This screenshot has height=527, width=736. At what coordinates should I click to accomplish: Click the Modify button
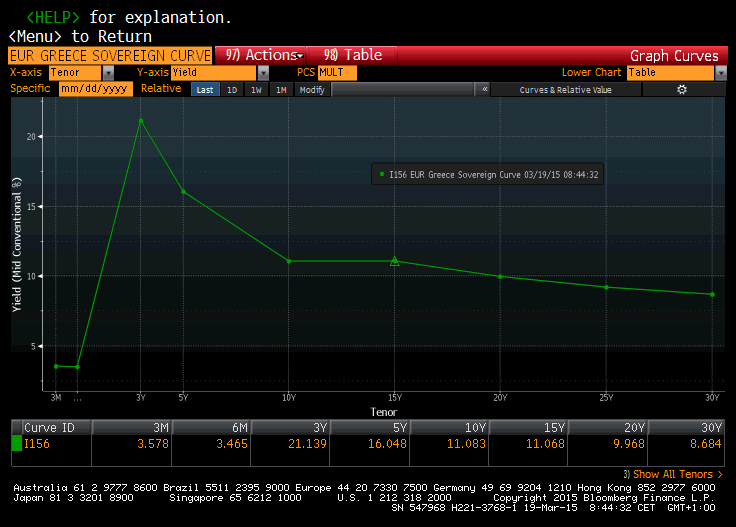coord(312,90)
